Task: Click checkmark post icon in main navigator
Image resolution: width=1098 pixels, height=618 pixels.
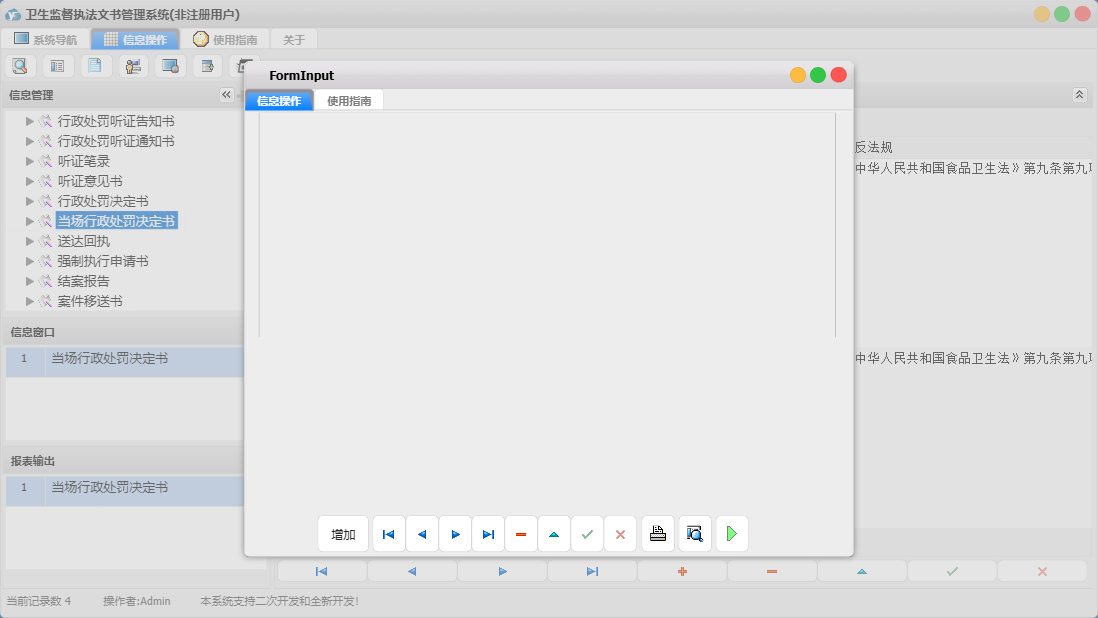Action: [952, 571]
